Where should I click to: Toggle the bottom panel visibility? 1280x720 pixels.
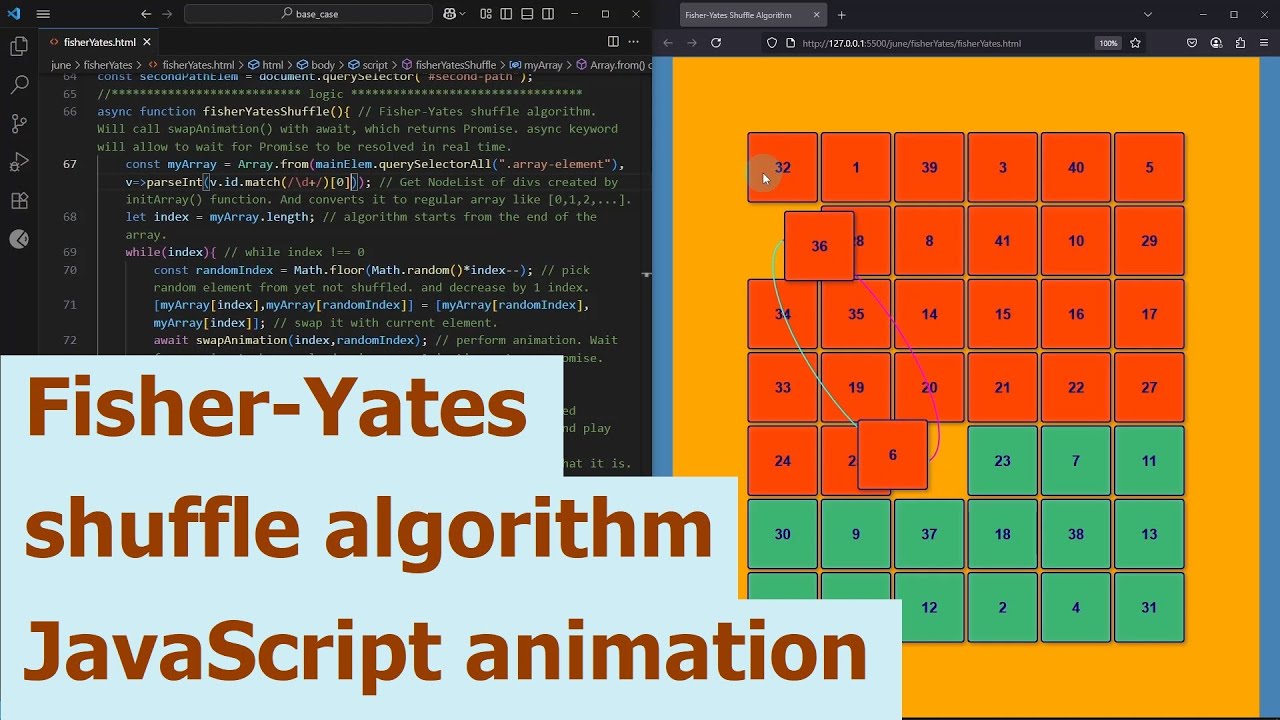[527, 14]
